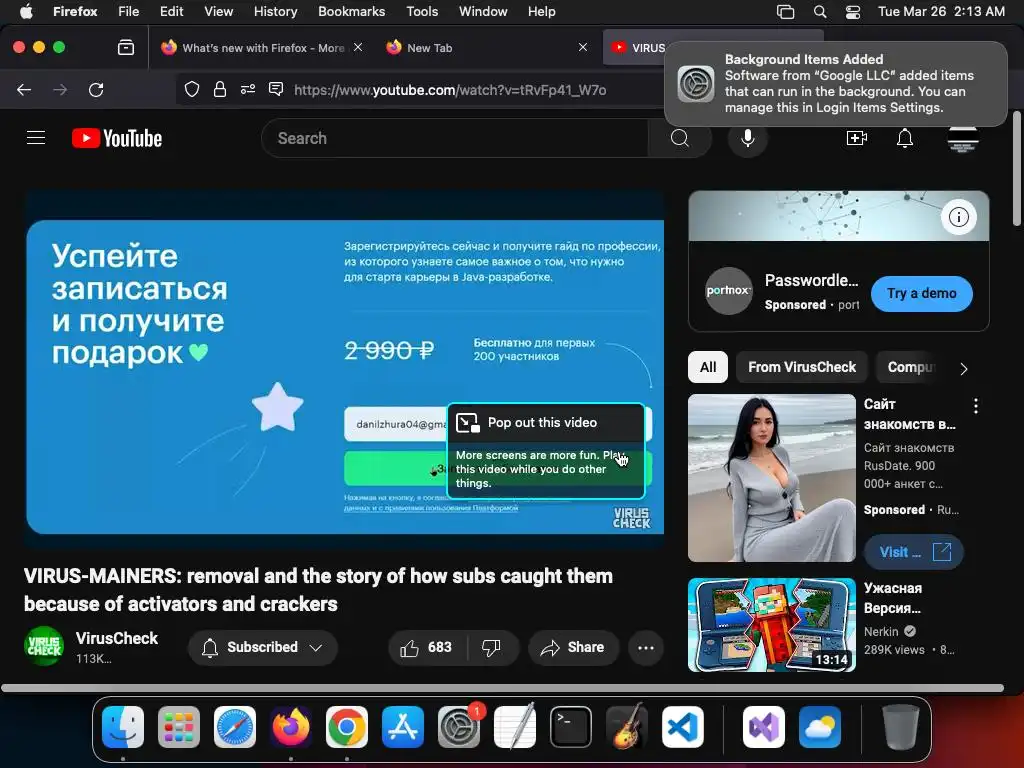Go back with Firefox back arrow
Viewport: 1024px width, 768px height.
pyautogui.click(x=24, y=89)
